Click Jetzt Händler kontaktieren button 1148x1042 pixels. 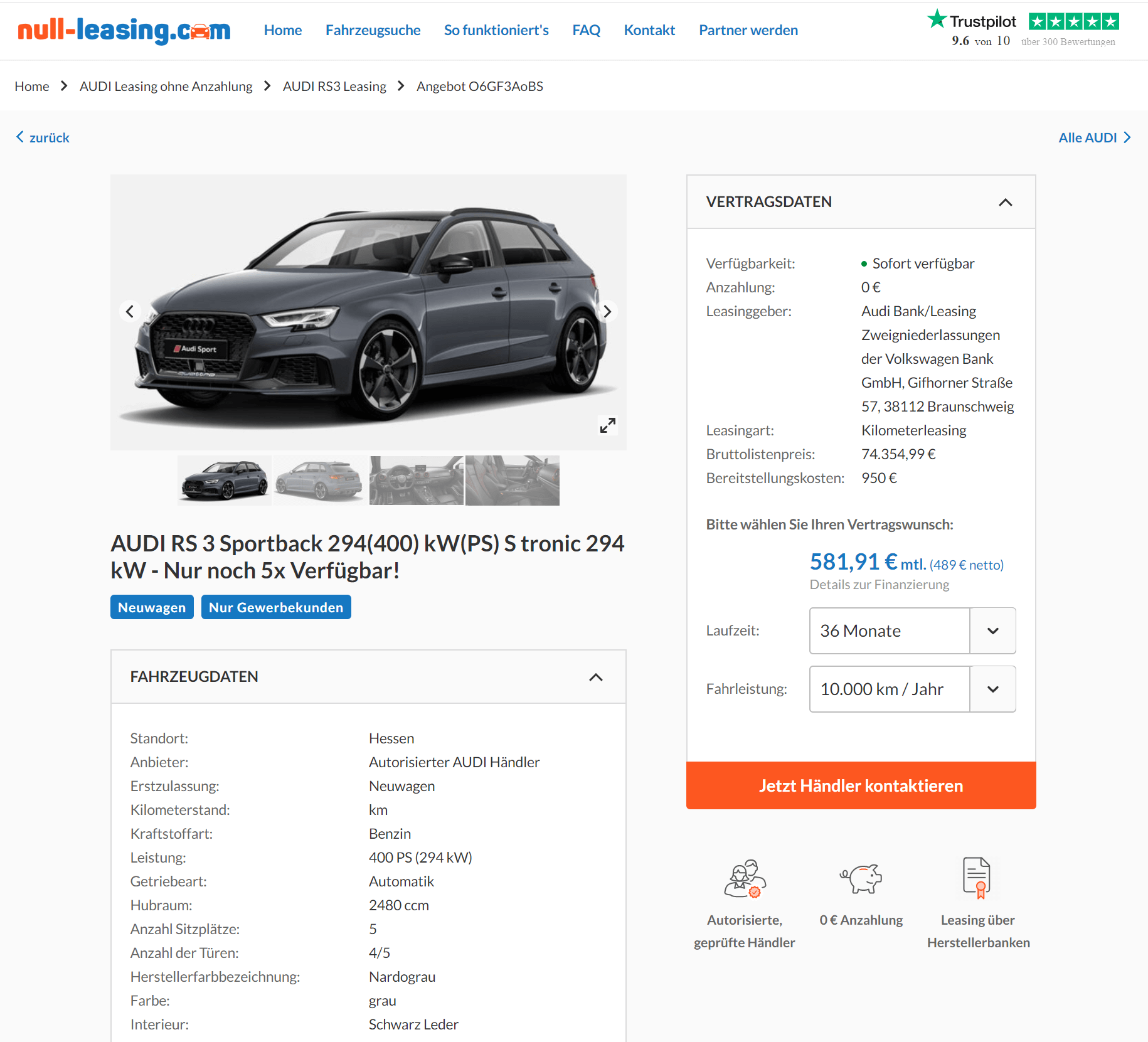861,785
